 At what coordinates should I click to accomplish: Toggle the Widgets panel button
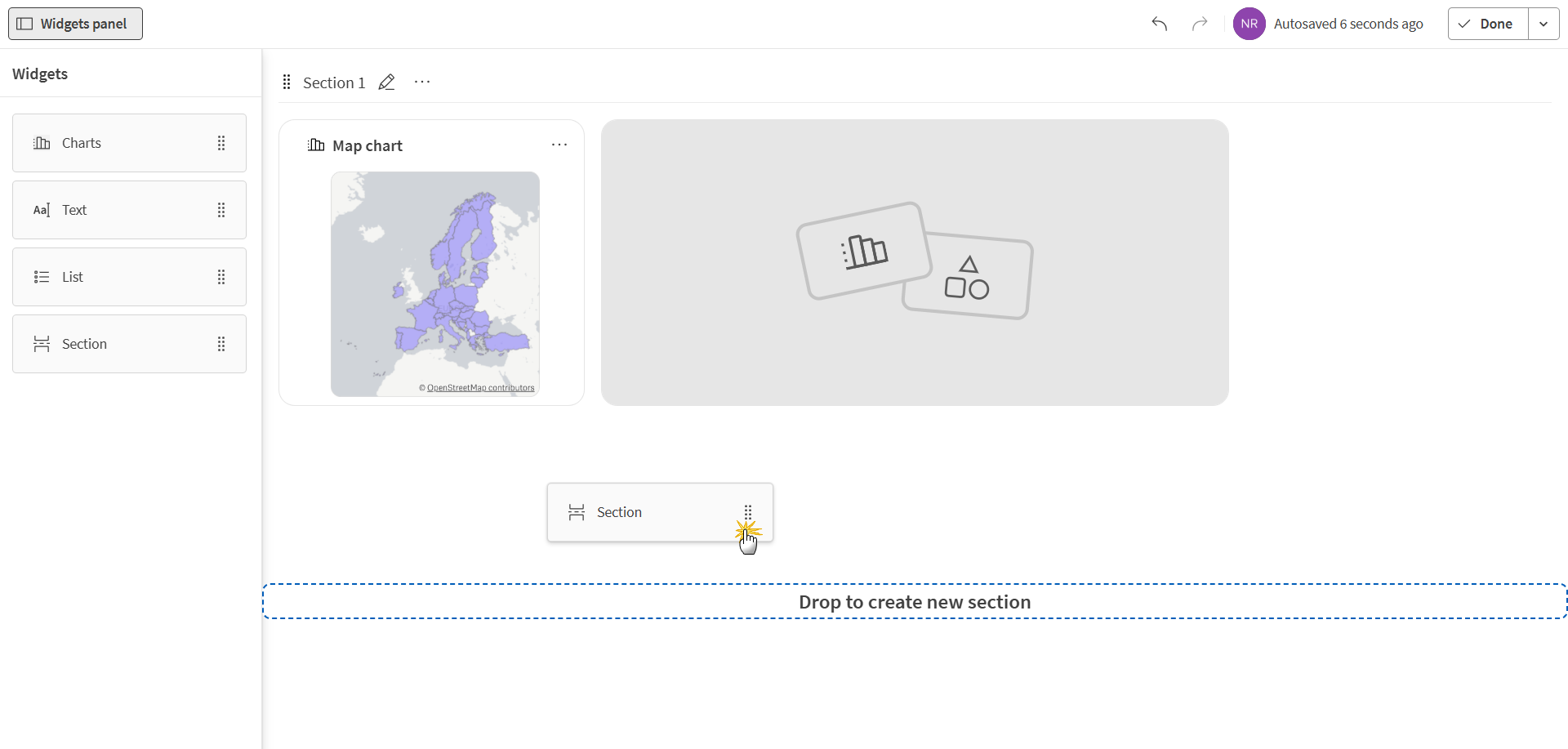pos(75,24)
